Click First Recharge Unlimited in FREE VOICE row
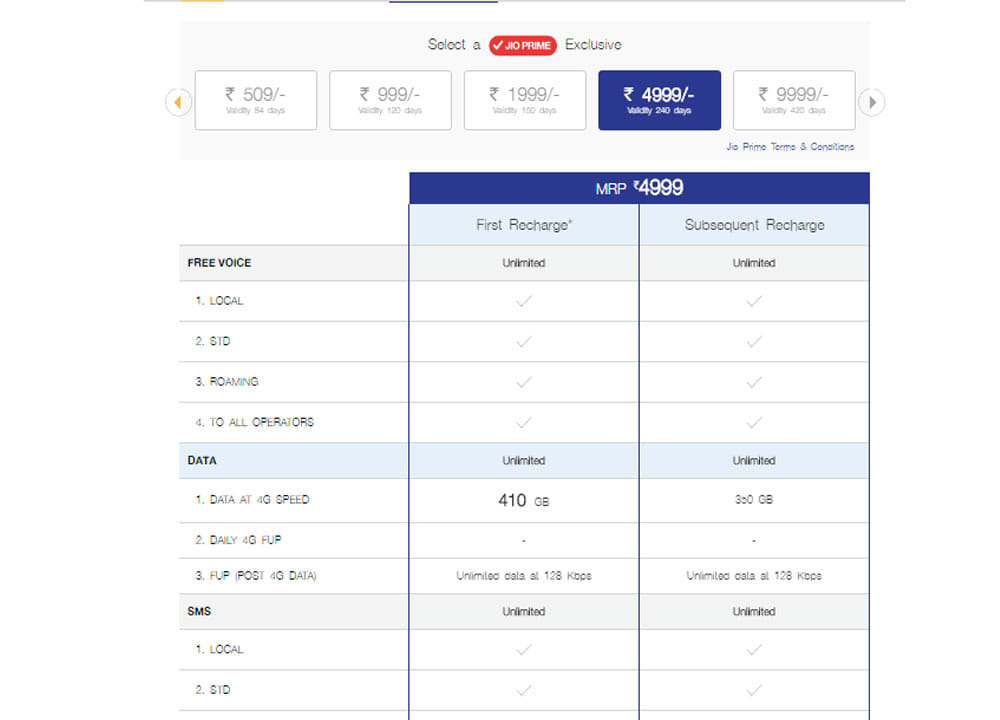Screen dimensions: 1000x720 click(524, 263)
